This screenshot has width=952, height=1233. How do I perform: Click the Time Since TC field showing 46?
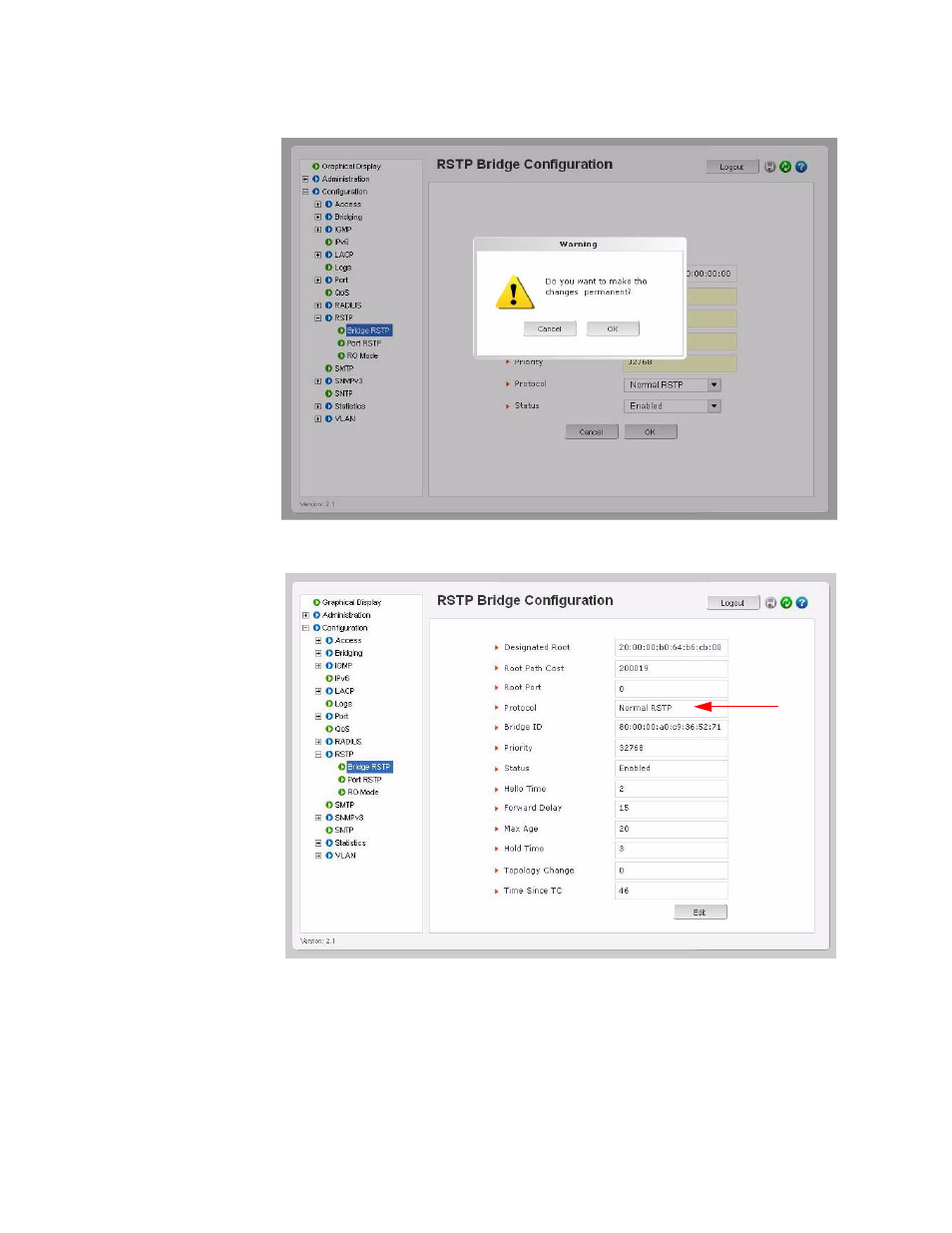click(672, 891)
